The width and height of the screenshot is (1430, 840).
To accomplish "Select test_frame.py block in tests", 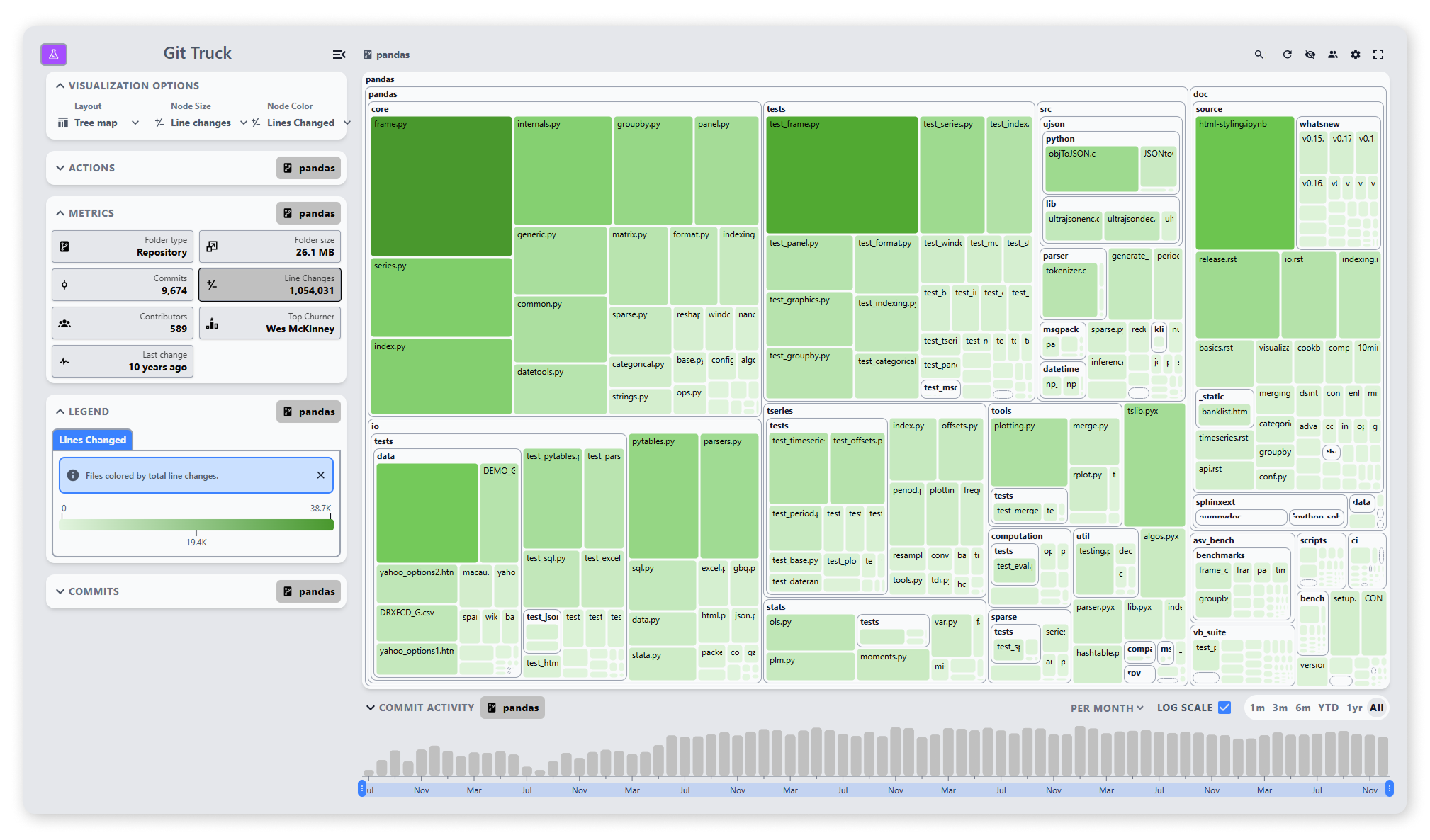I will (x=842, y=175).
